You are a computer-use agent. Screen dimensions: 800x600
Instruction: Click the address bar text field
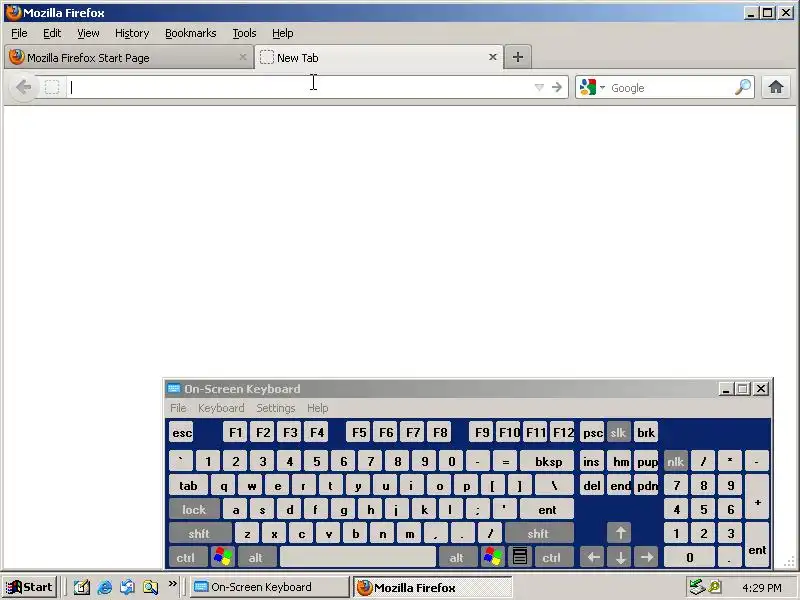[300, 87]
